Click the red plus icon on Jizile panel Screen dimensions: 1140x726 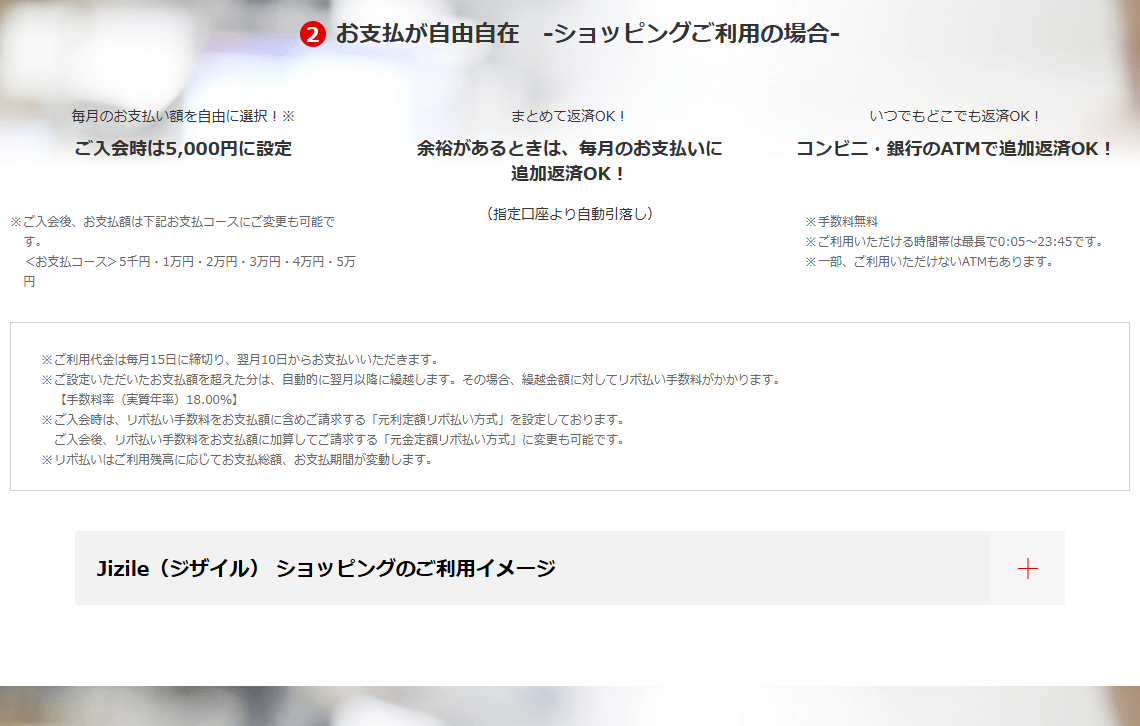coord(1027,568)
